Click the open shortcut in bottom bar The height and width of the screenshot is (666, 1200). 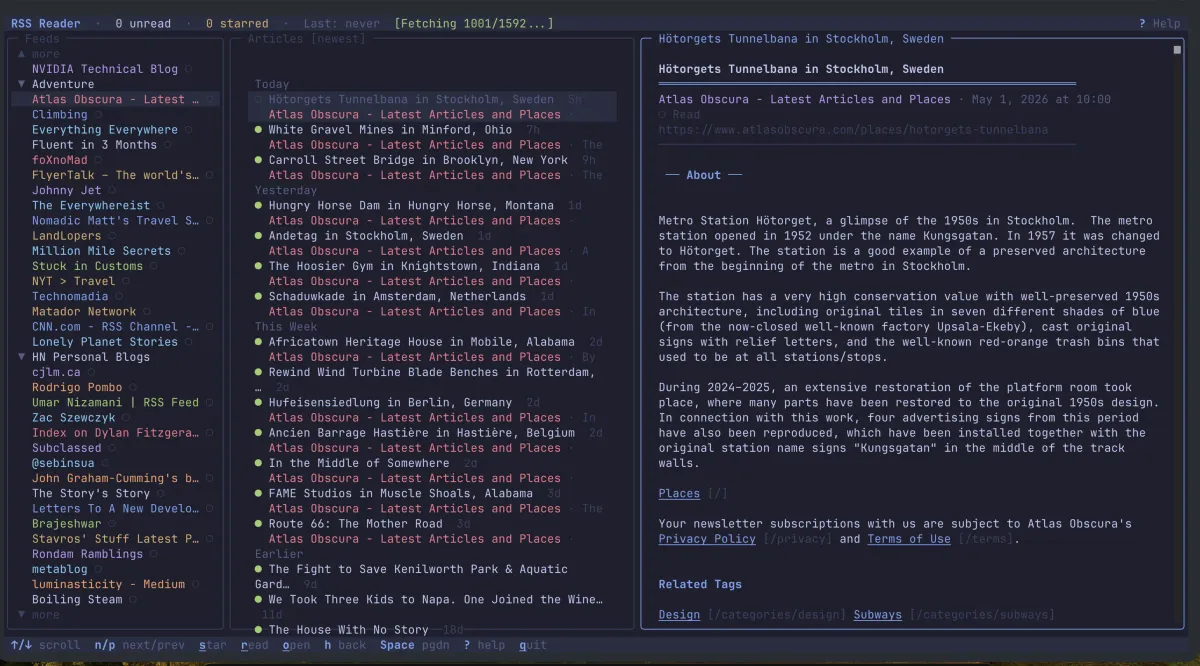click(296, 646)
